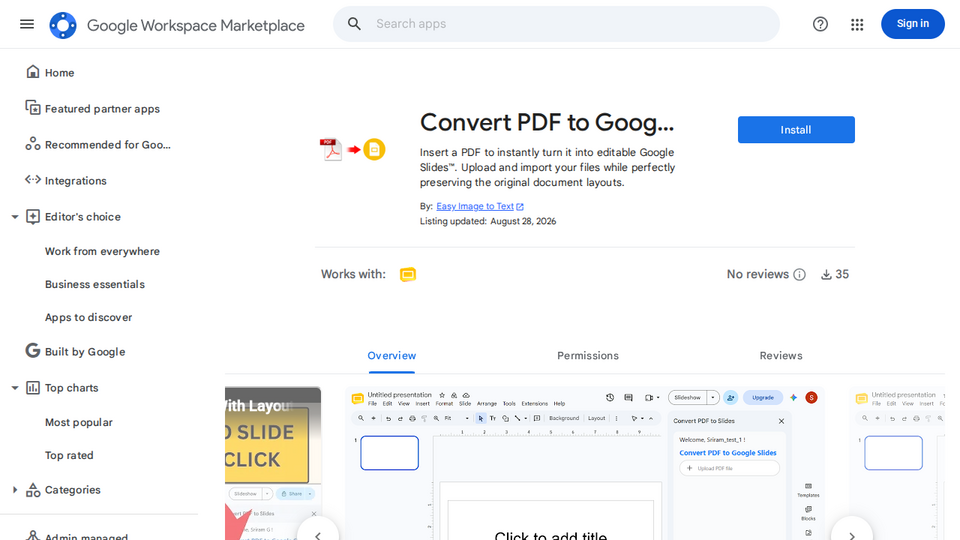Click the info icon next to No reviews
The height and width of the screenshot is (540, 960).
tap(800, 274)
